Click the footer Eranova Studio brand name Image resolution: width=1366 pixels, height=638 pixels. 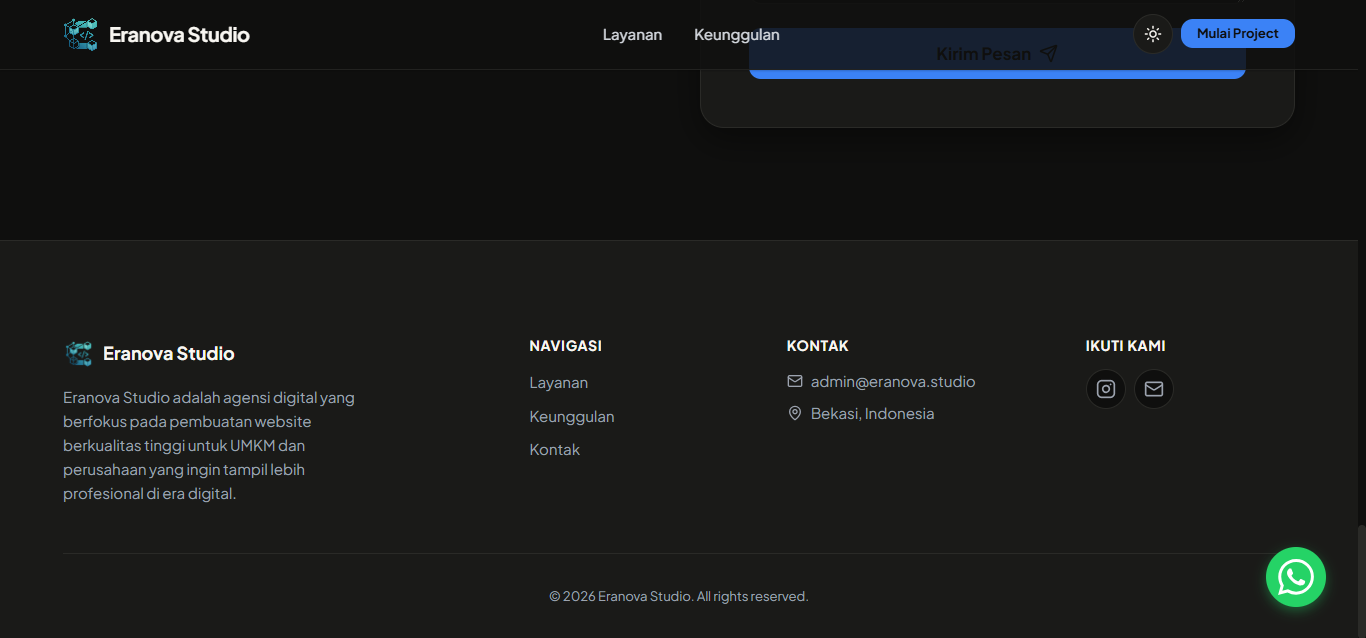[169, 353]
